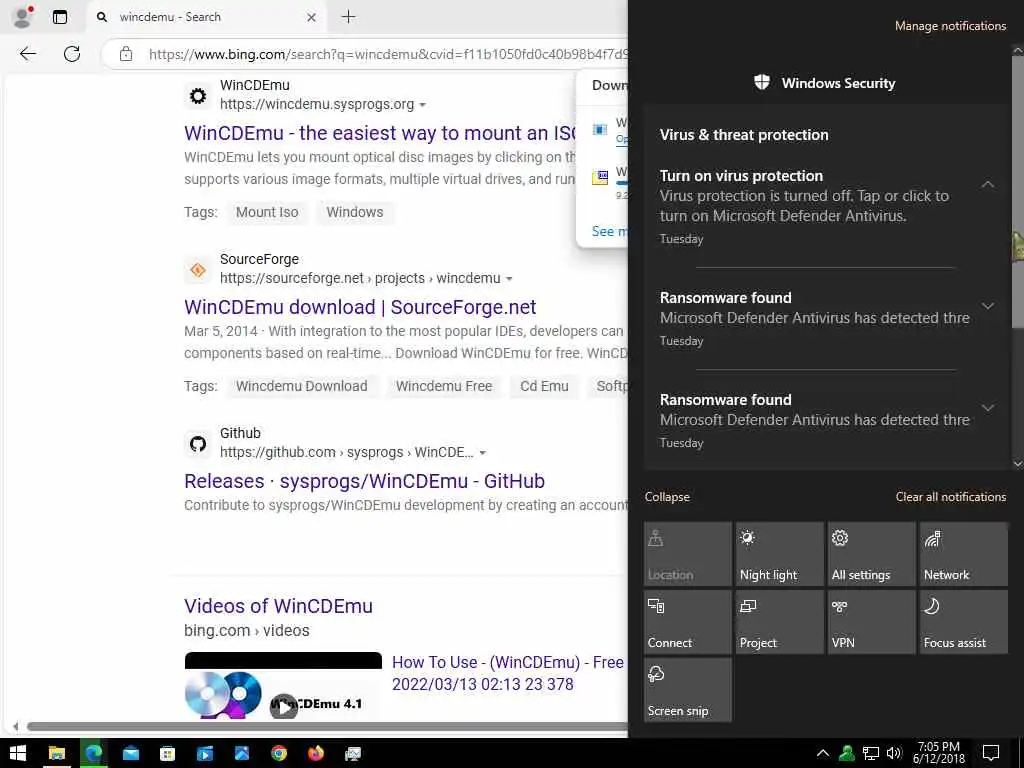Open the network tray icon
Viewport: 1024px width, 768px height.
tap(871, 754)
